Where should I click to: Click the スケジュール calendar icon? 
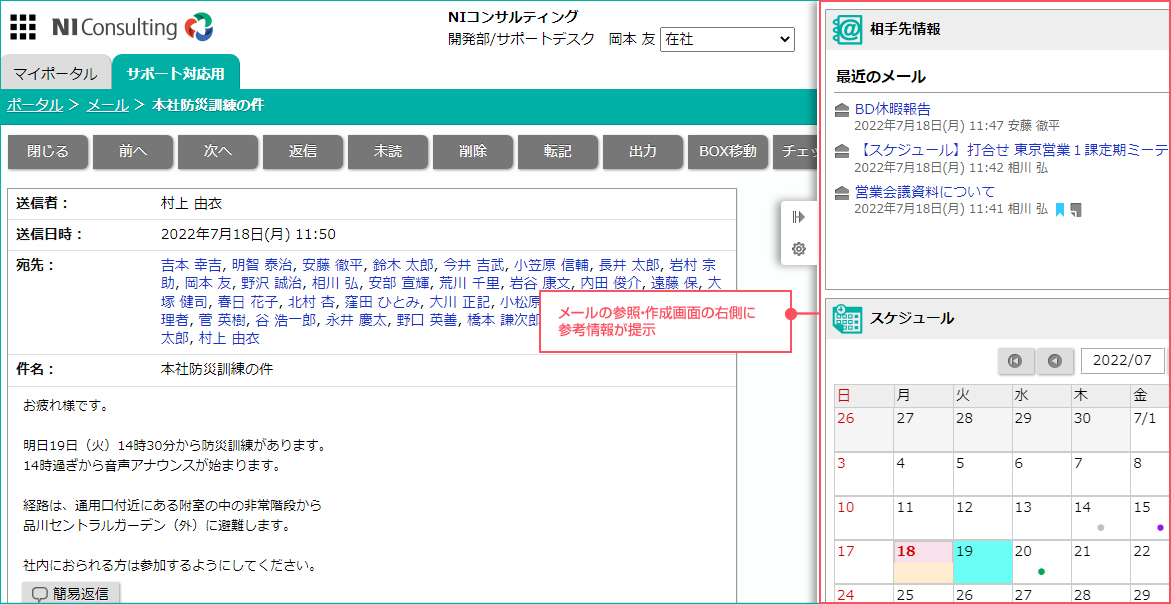(847, 318)
